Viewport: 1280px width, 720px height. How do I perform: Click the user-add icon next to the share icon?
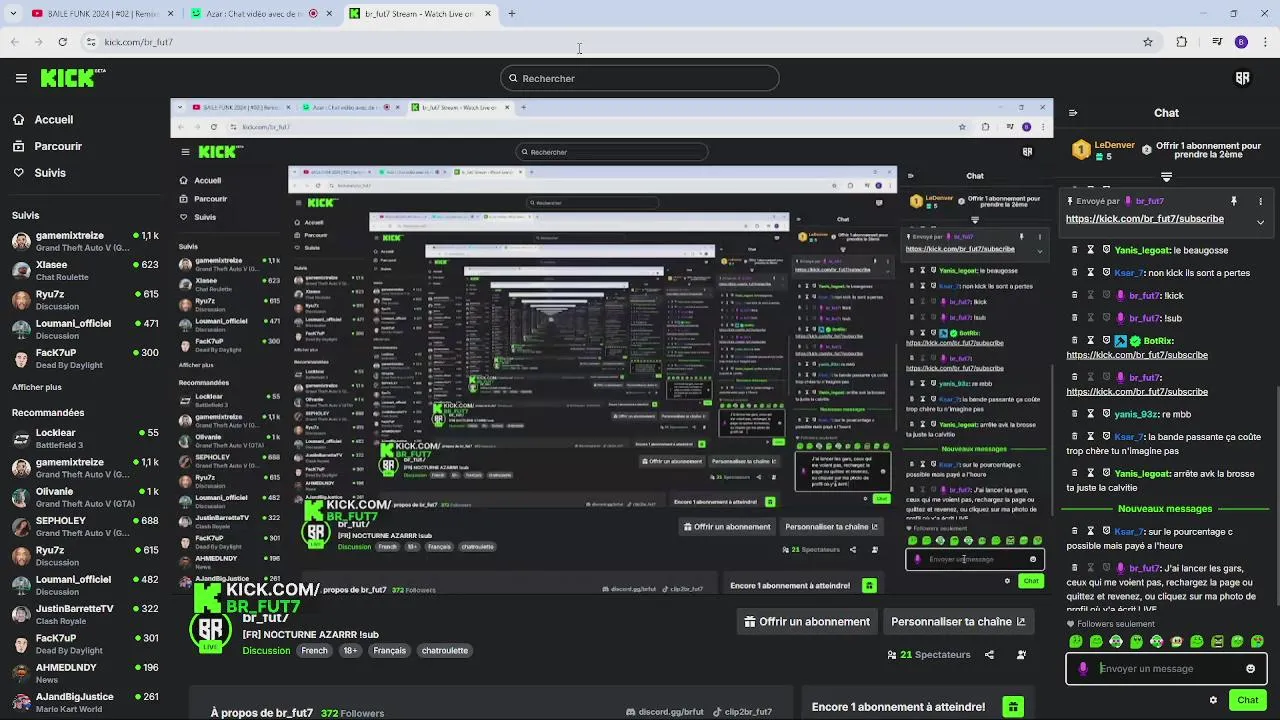coord(1021,655)
